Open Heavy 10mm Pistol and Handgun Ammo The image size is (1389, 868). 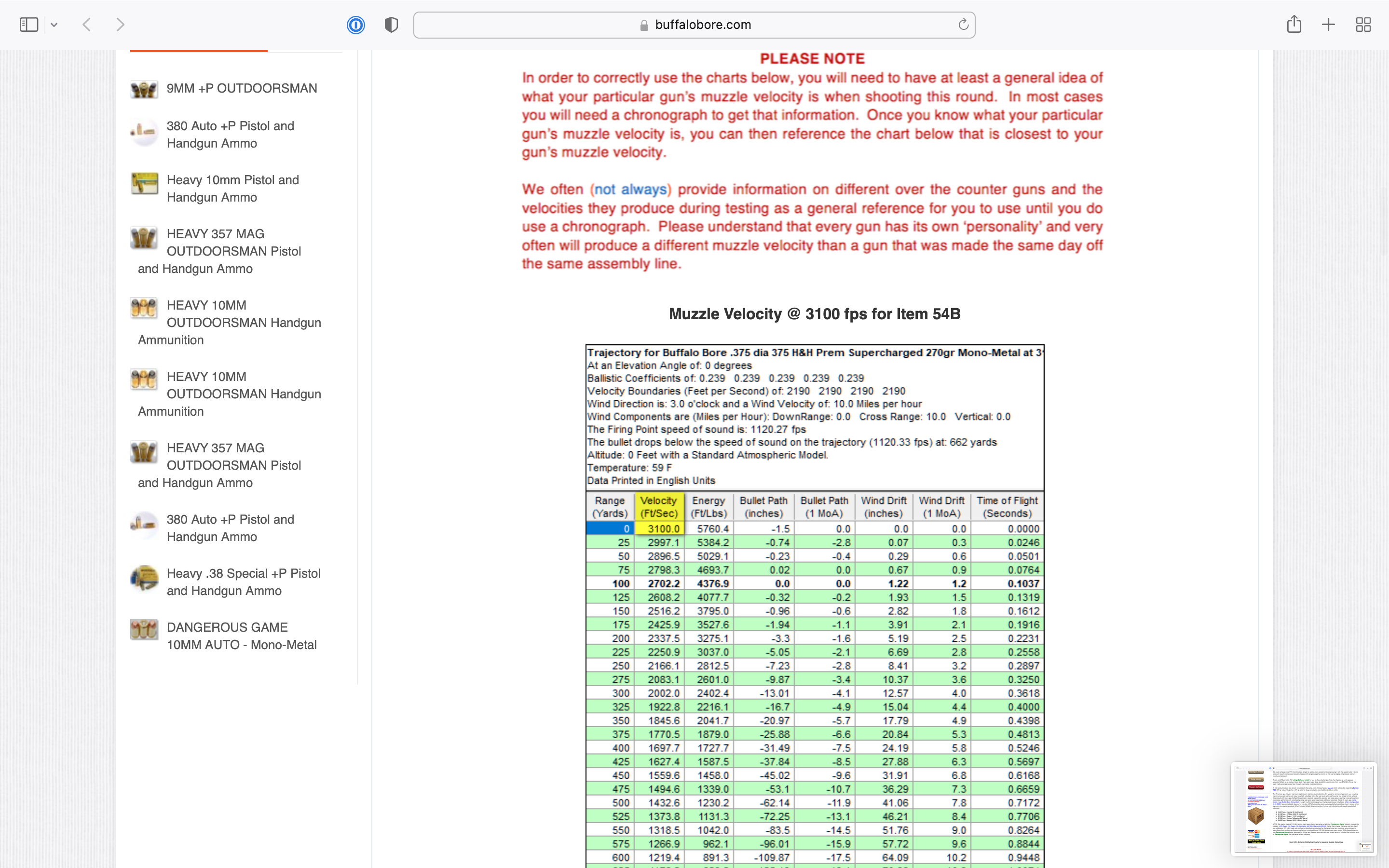click(x=232, y=188)
